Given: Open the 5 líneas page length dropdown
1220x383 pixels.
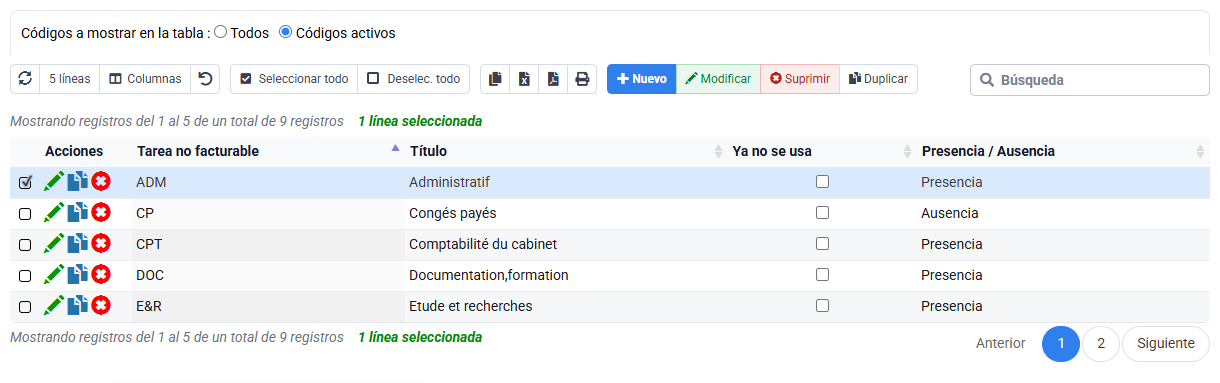Looking at the screenshot, I should pos(69,79).
